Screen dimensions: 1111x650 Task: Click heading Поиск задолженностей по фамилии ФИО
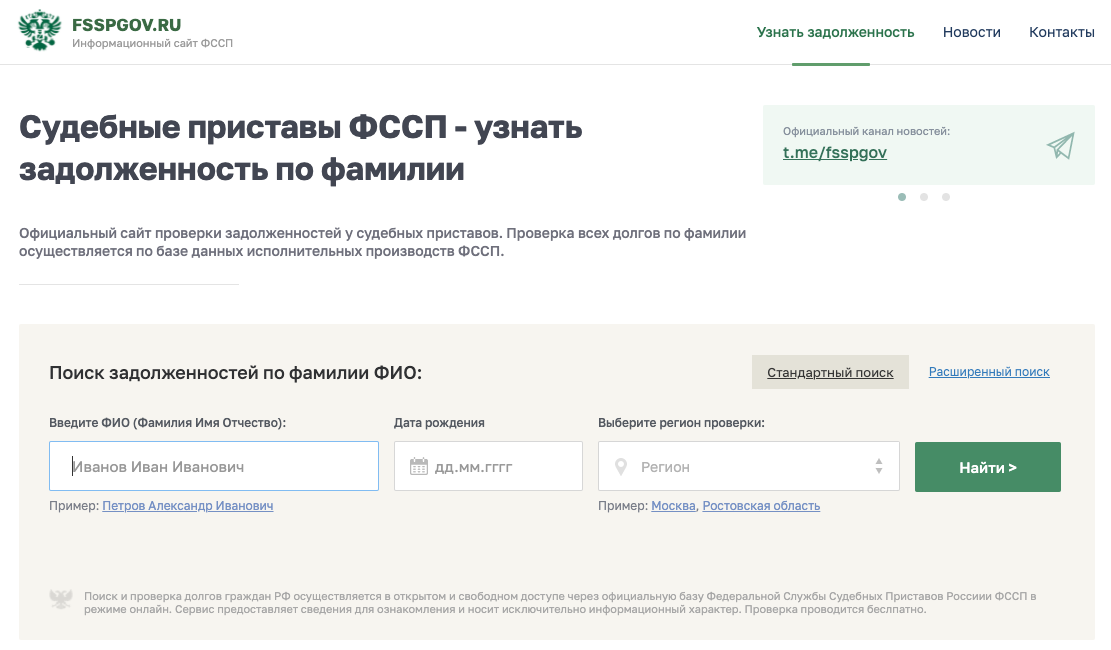(235, 373)
